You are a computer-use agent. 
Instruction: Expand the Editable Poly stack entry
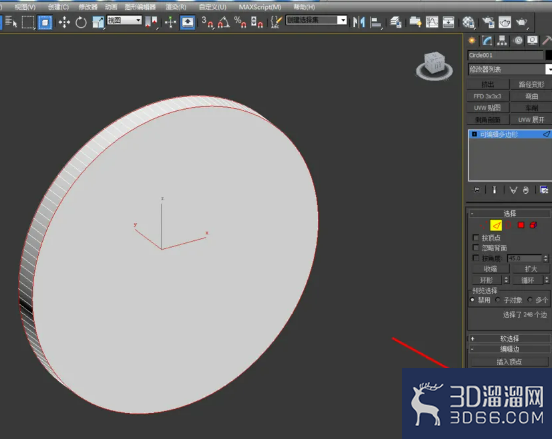(474, 134)
